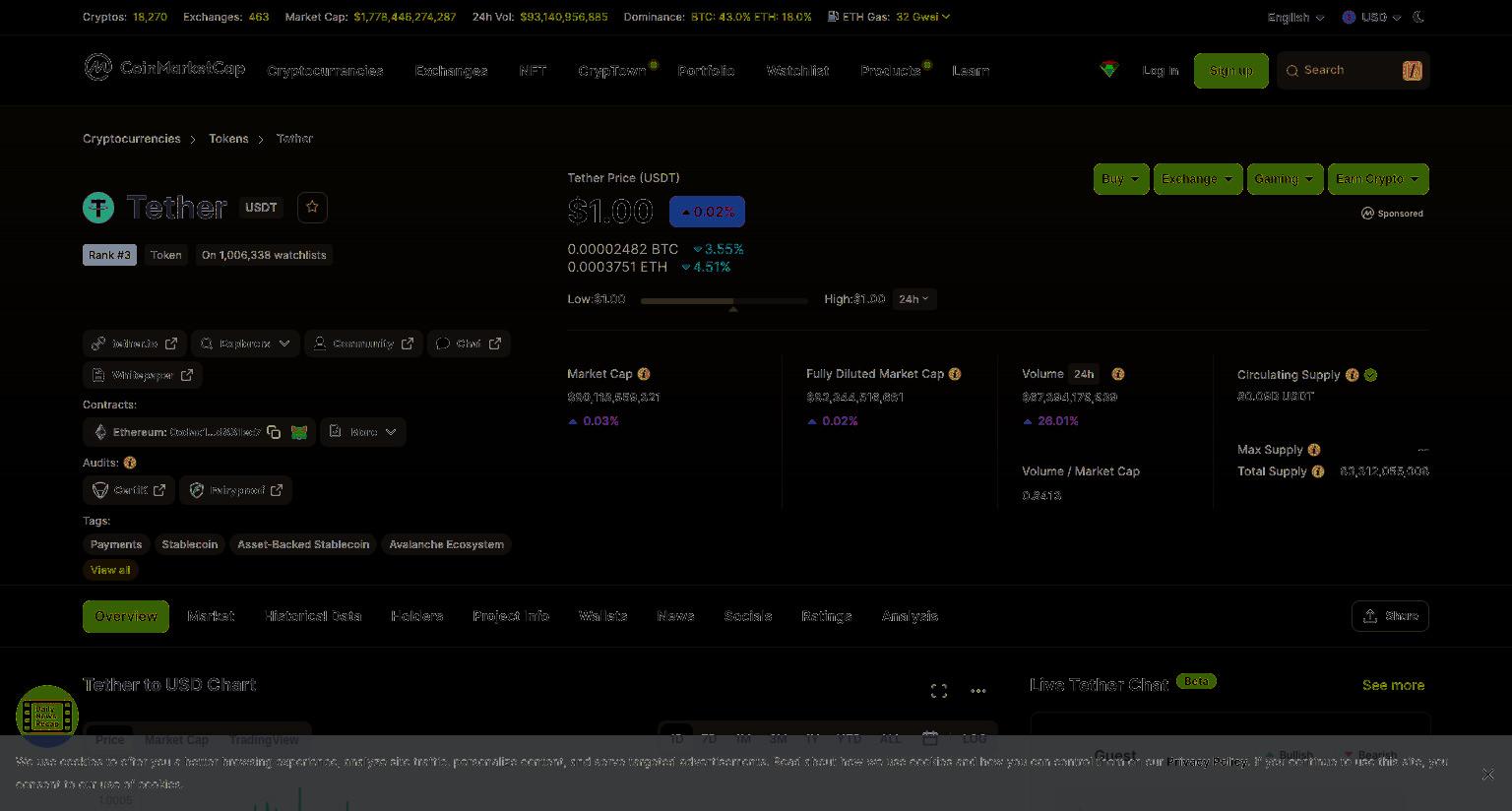This screenshot has height=811, width=1512.
Task: Click the Low/High price range bar
Action: pos(724,300)
